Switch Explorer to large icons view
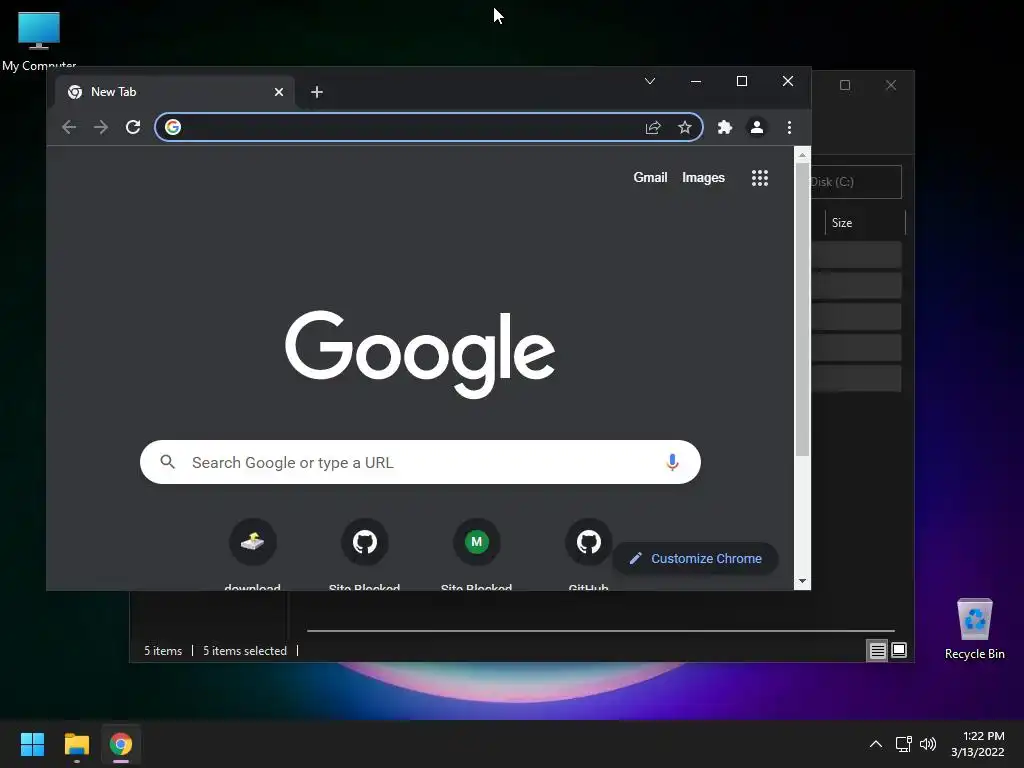 [899, 650]
